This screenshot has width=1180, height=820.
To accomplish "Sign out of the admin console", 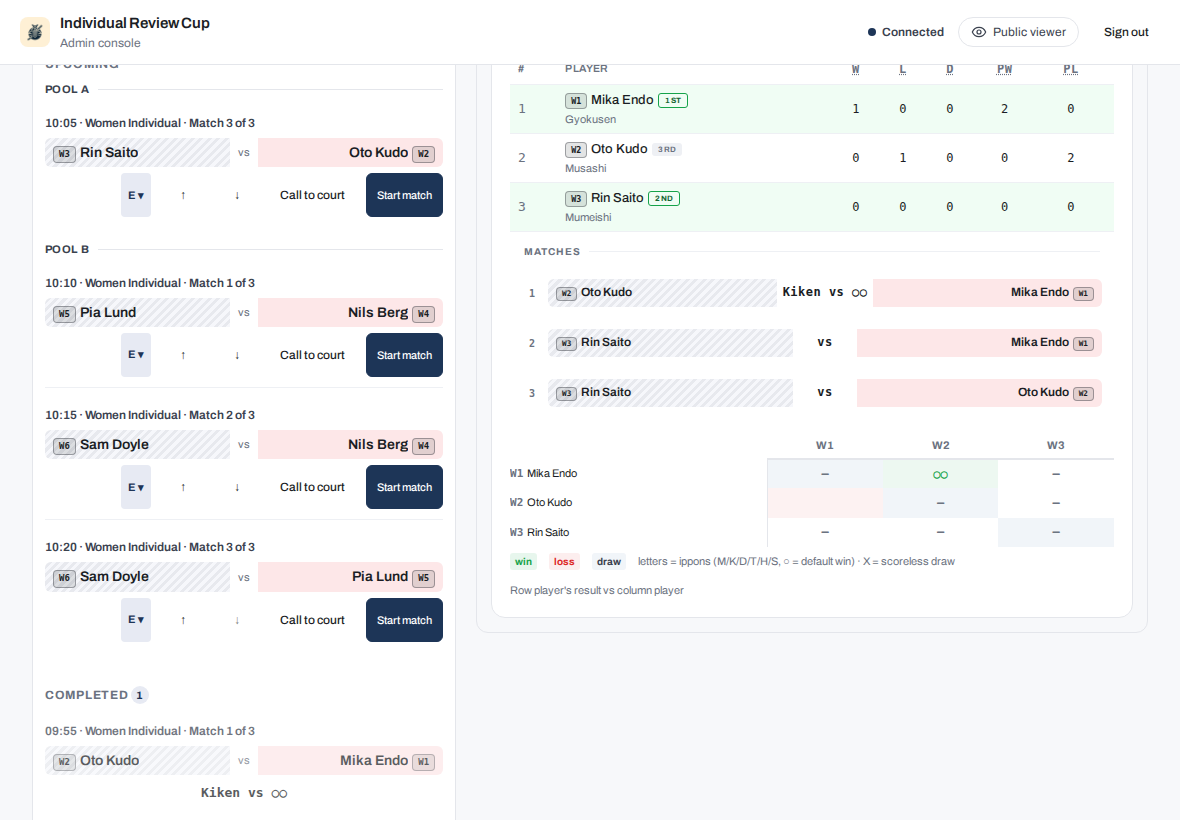I will click(1126, 32).
